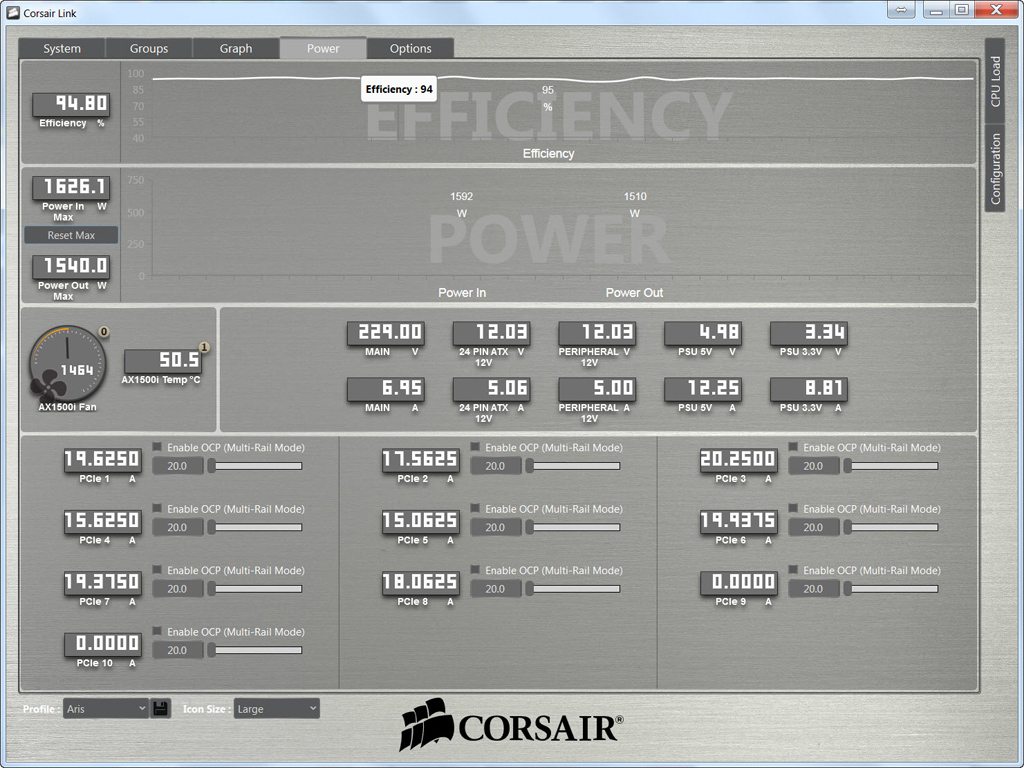The width and height of the screenshot is (1024, 768).
Task: Click the badge numbered 1 on temperature readout
Action: (x=204, y=347)
